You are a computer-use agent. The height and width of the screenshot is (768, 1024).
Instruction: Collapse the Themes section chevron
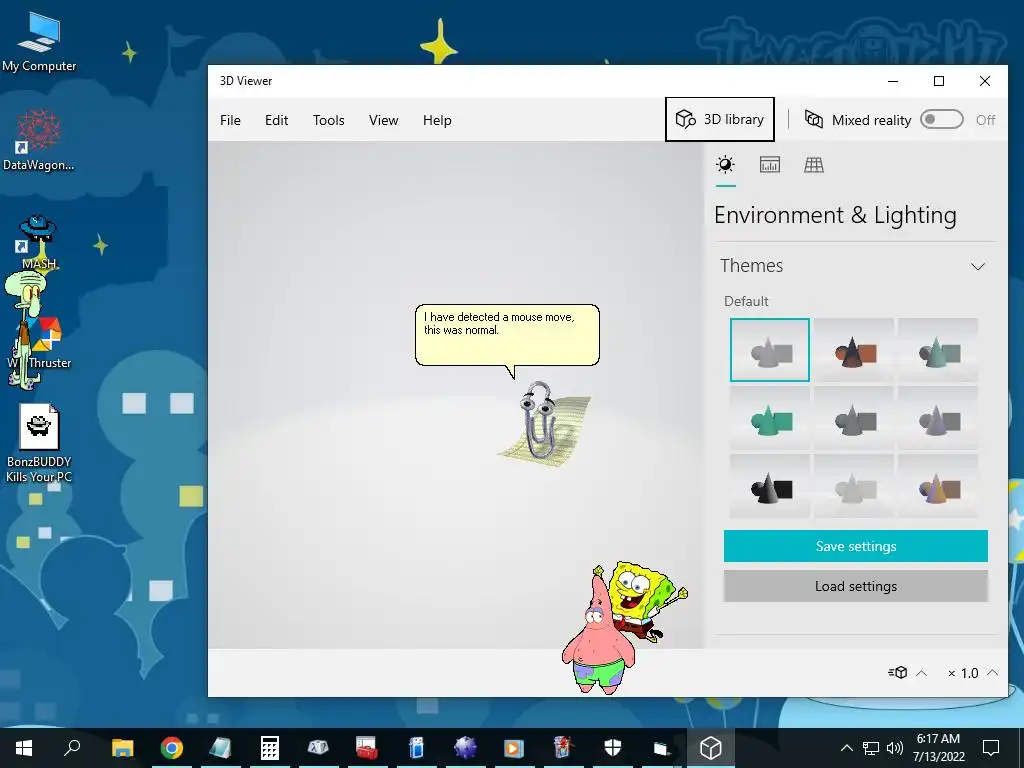(x=978, y=266)
